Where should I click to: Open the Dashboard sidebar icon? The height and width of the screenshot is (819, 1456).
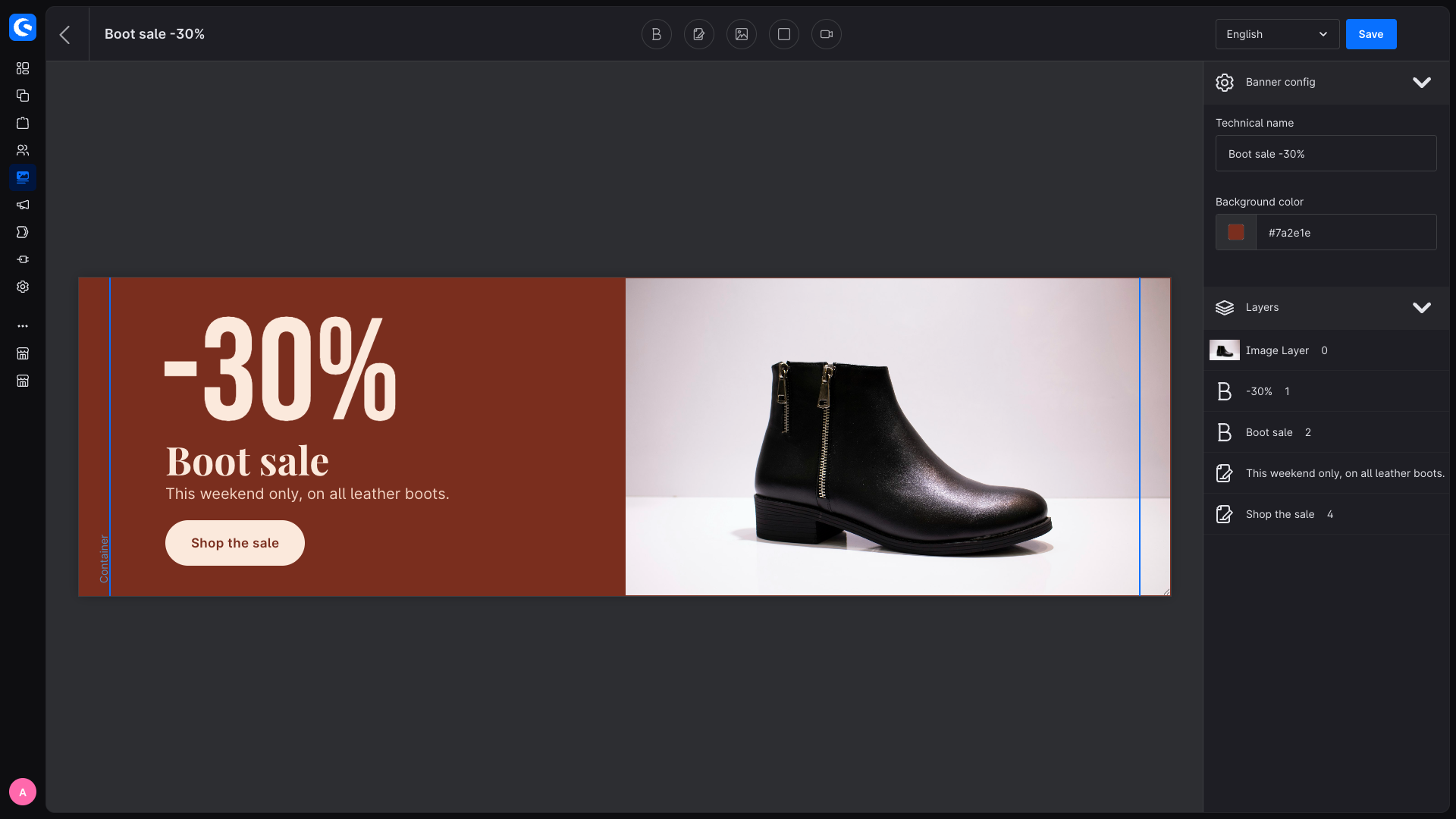pyautogui.click(x=23, y=68)
